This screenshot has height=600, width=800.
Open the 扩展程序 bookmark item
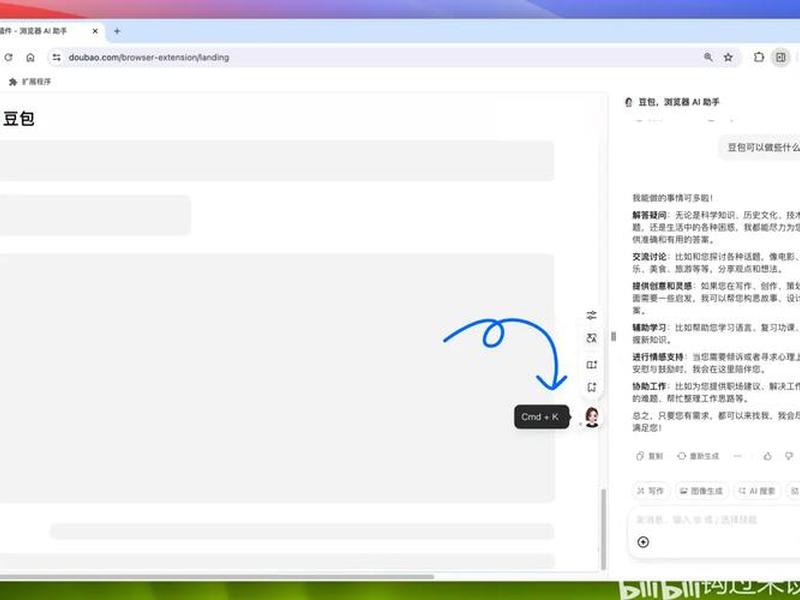[x=30, y=82]
